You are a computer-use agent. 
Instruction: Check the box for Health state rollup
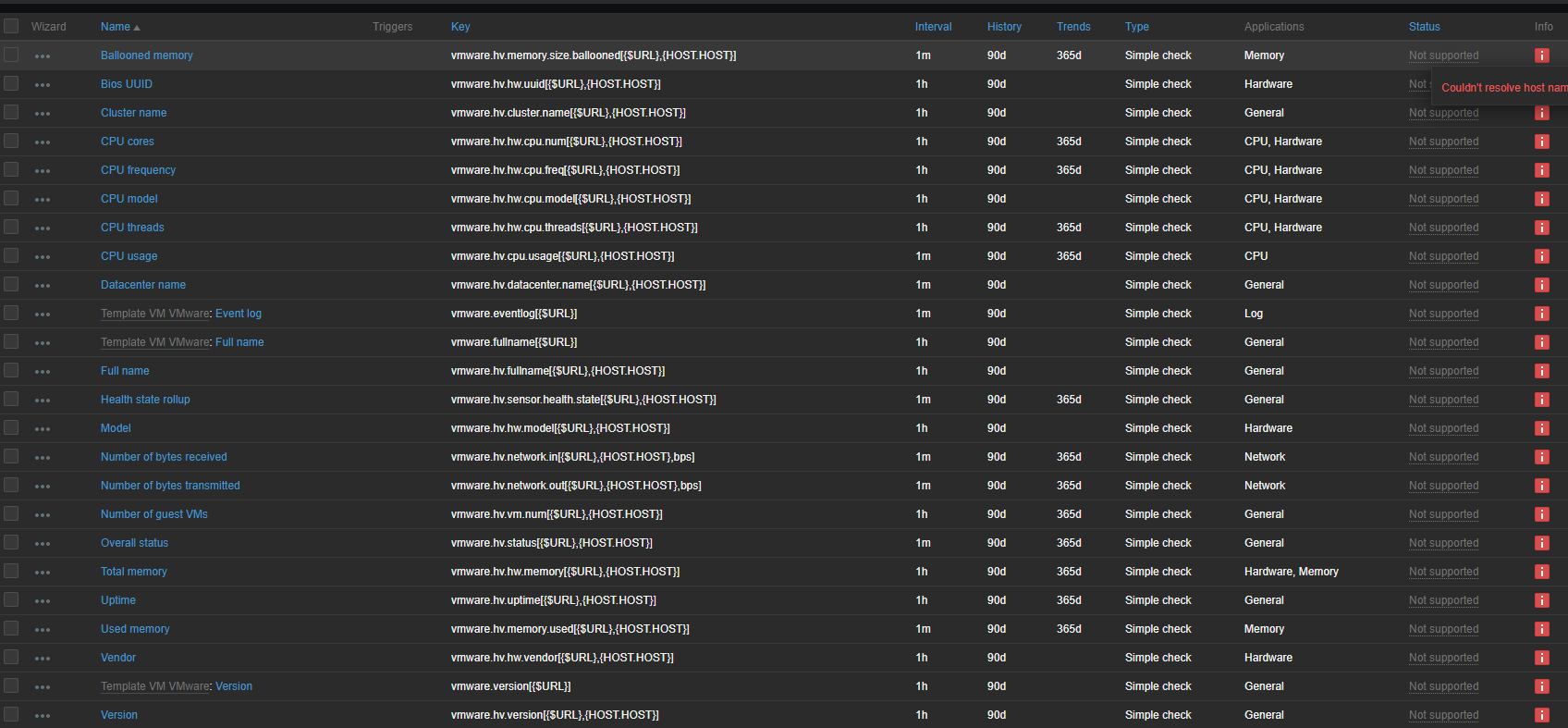pos(11,399)
